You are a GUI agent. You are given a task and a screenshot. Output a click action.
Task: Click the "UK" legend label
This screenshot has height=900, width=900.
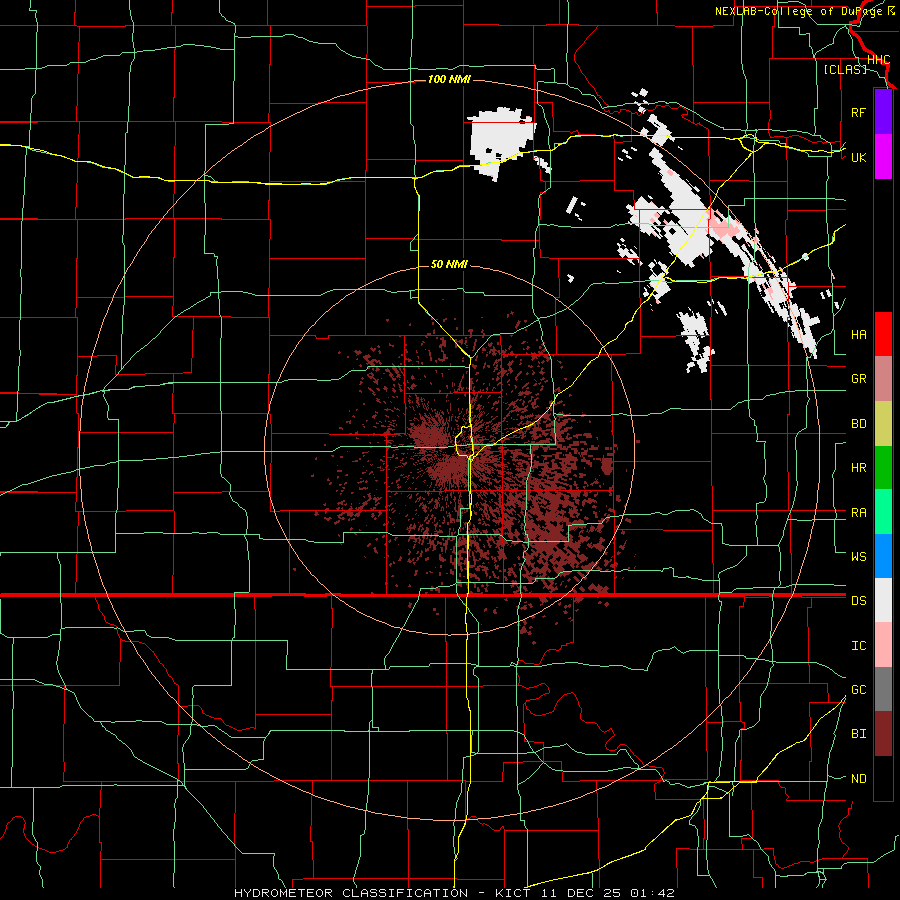tap(858, 157)
